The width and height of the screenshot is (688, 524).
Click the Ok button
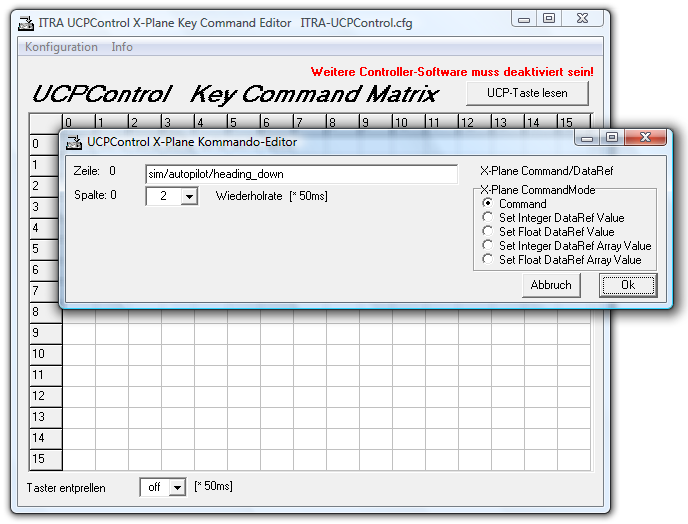point(627,286)
